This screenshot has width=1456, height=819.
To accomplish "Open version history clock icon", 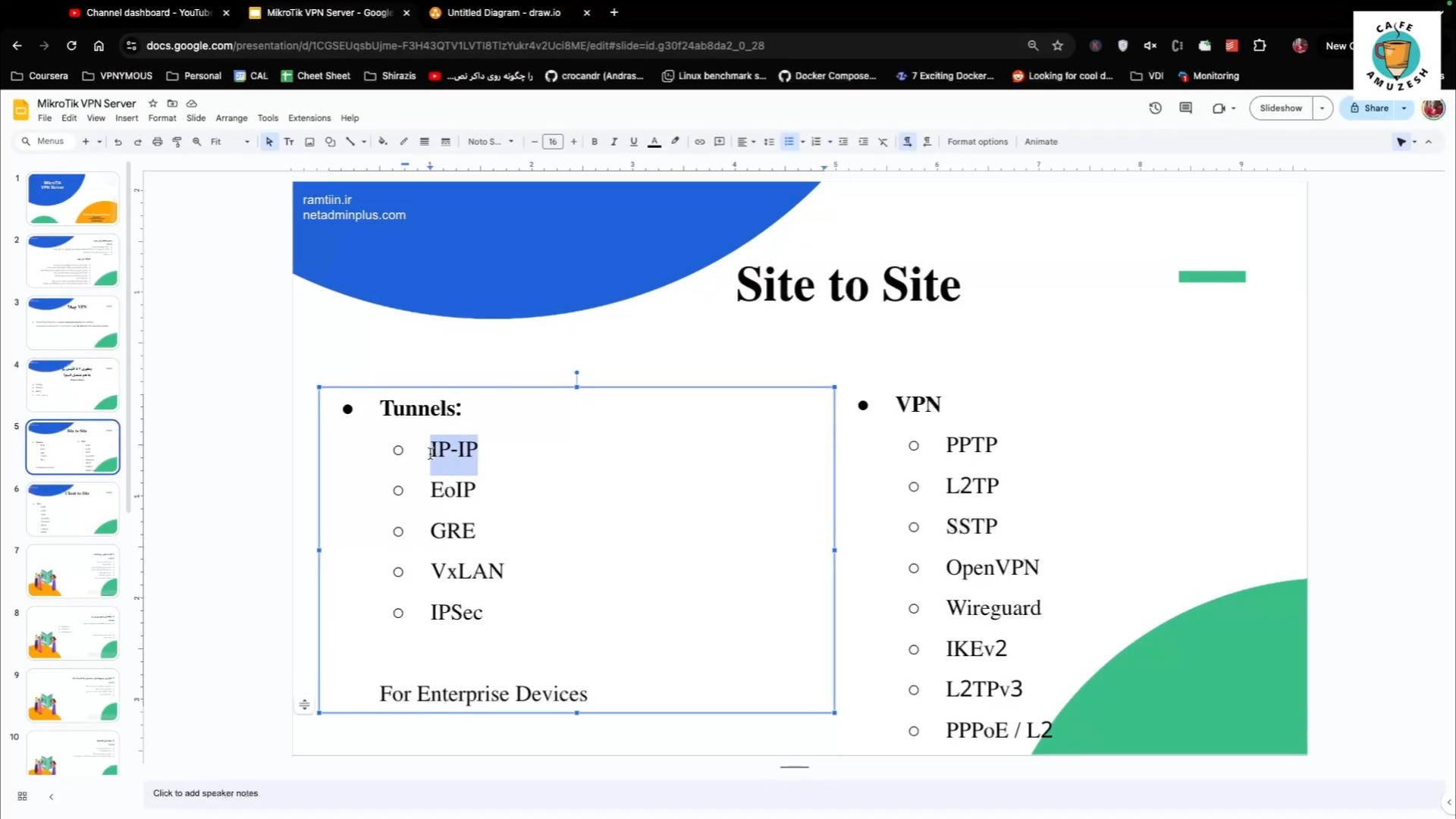I will point(1155,108).
